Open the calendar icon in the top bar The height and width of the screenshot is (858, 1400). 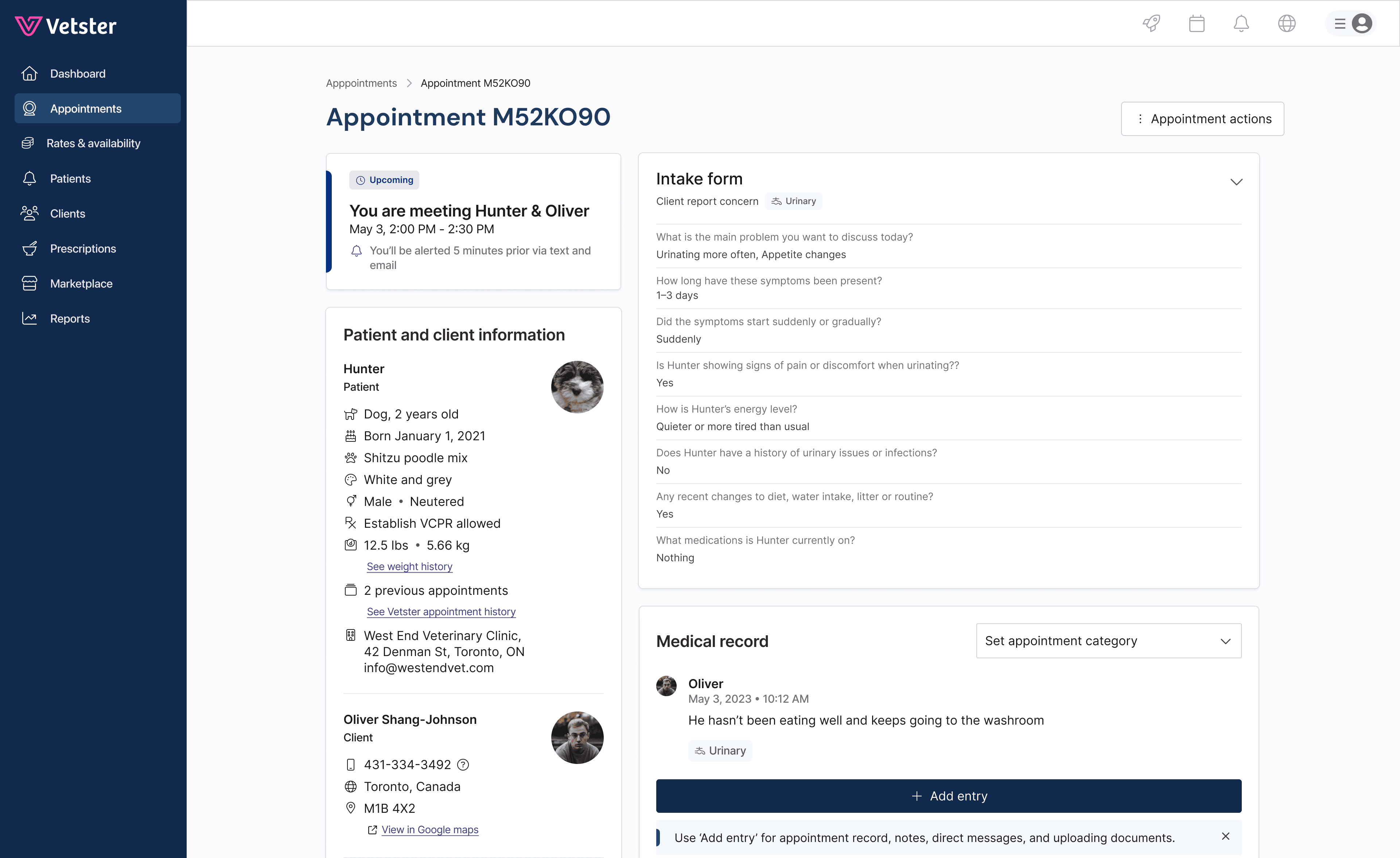tap(1197, 23)
